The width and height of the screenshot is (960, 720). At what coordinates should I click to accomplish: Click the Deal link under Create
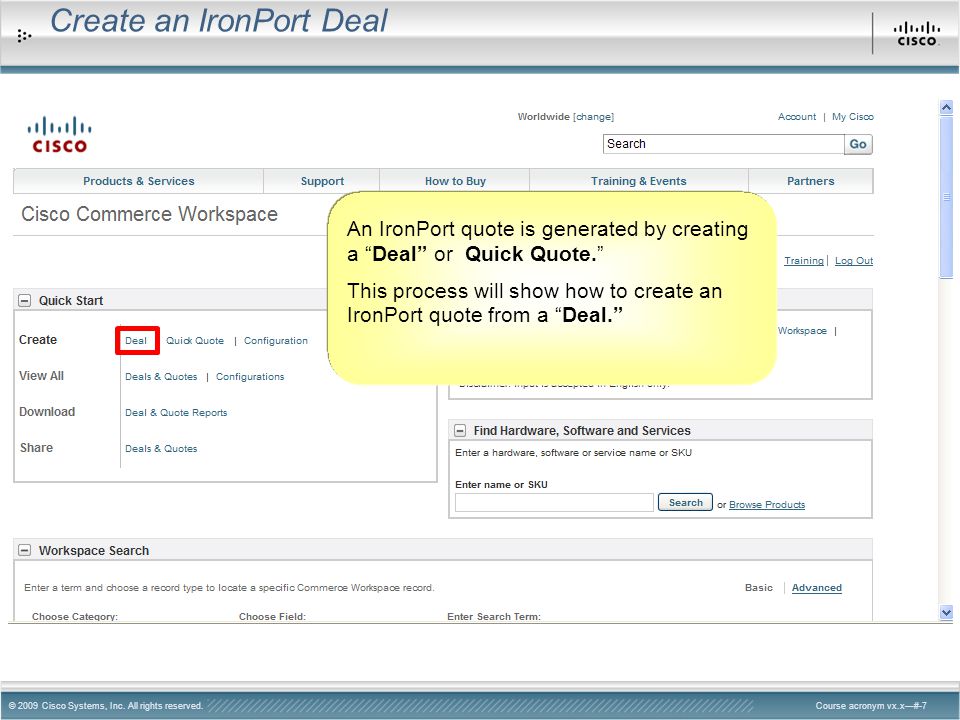click(136, 340)
